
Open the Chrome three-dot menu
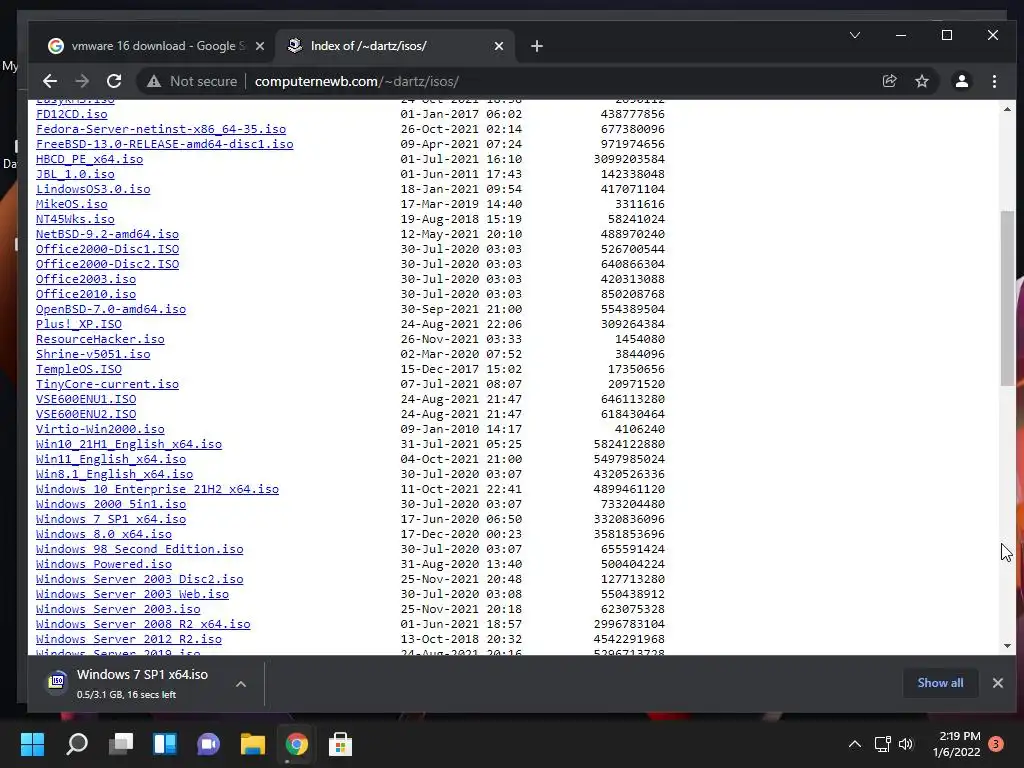point(994,81)
